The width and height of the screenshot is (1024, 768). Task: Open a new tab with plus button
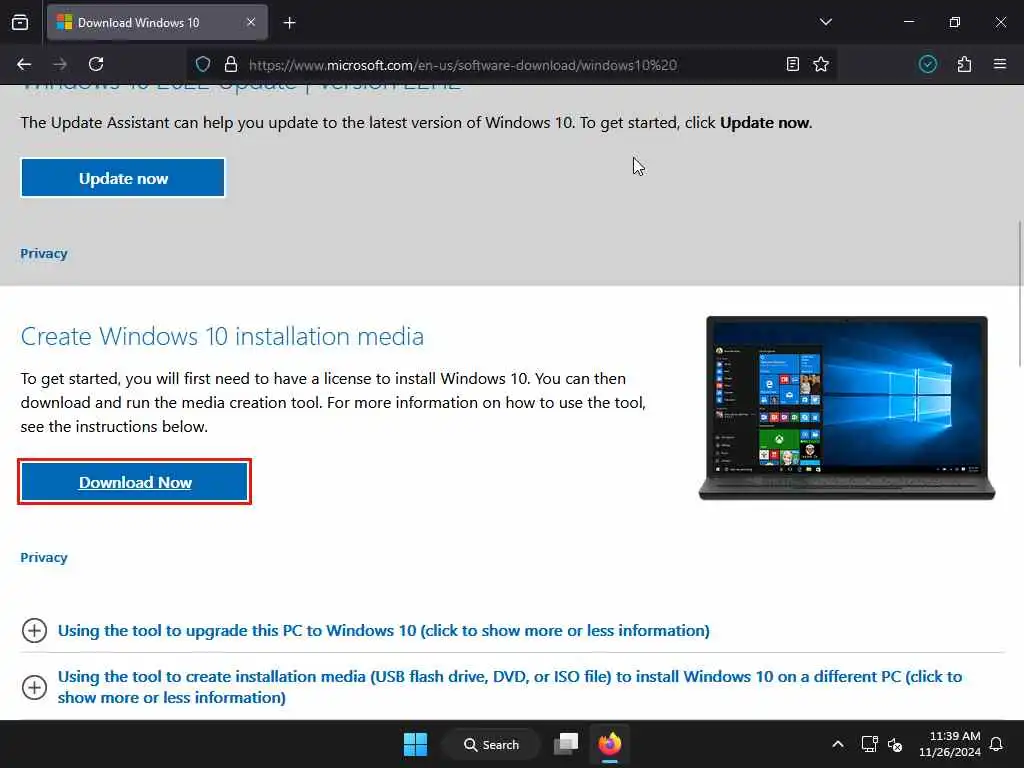coord(289,23)
